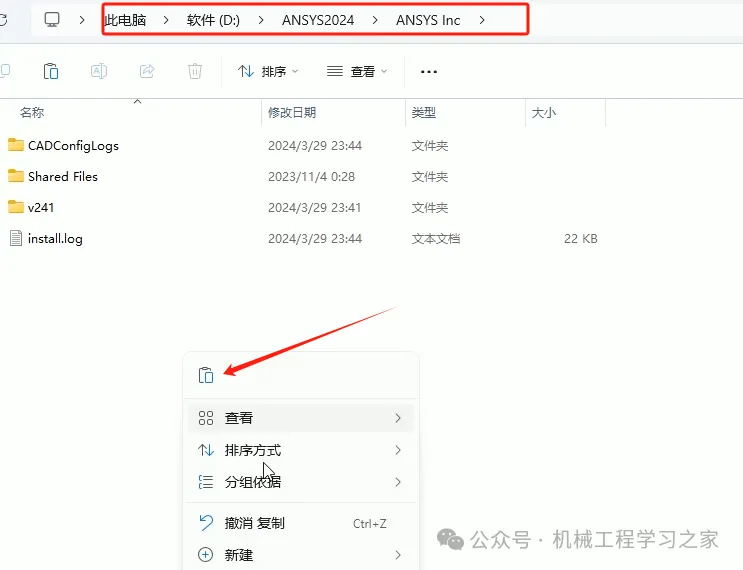Click the grid icon beside 查看 in the context menu
The image size is (743, 570).
click(206, 418)
